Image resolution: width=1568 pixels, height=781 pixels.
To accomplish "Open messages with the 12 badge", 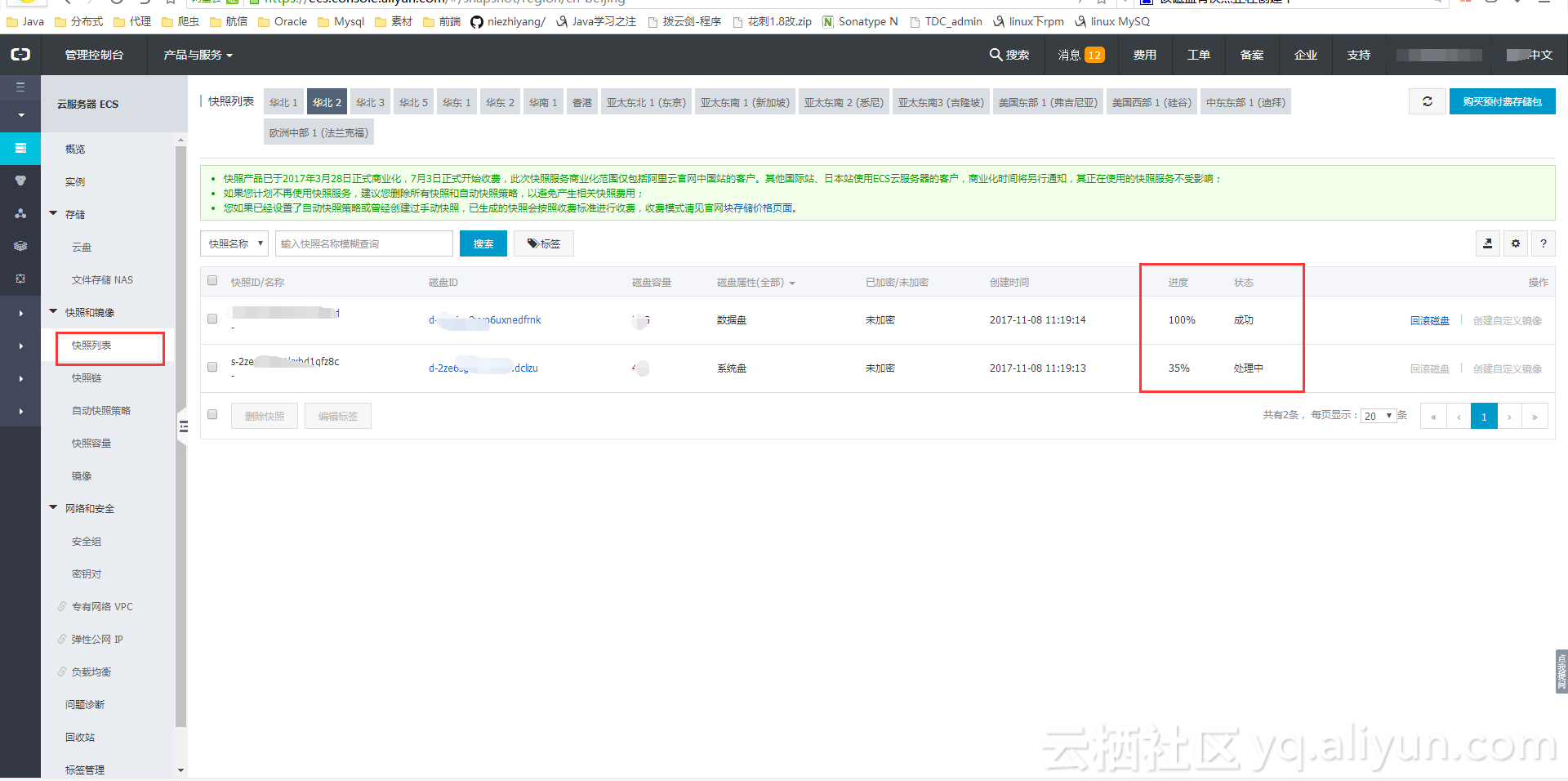I will coord(1080,55).
